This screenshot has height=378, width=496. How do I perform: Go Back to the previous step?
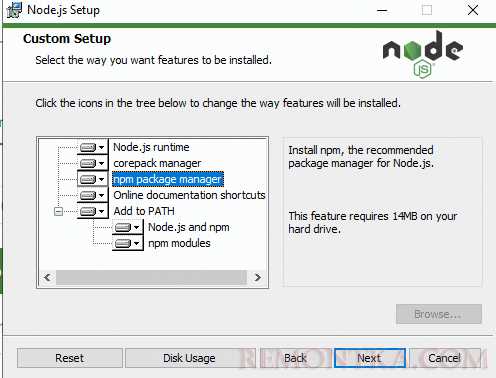295,358
